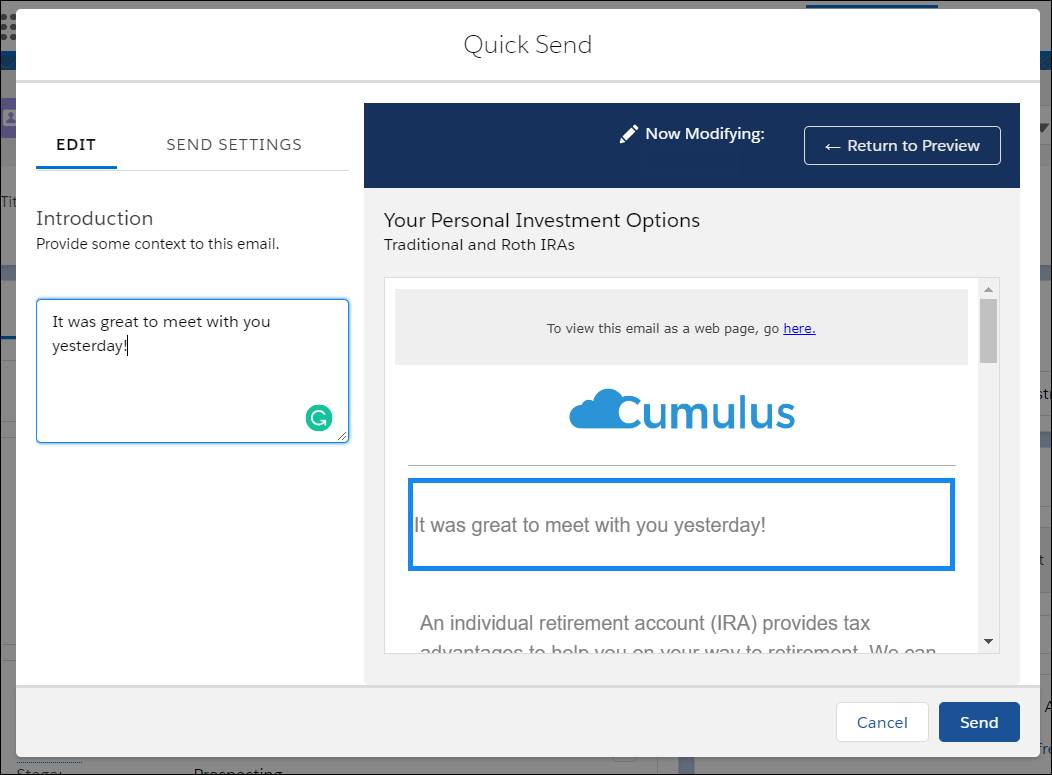
Task: Open the "here" web page link
Action: click(x=799, y=328)
